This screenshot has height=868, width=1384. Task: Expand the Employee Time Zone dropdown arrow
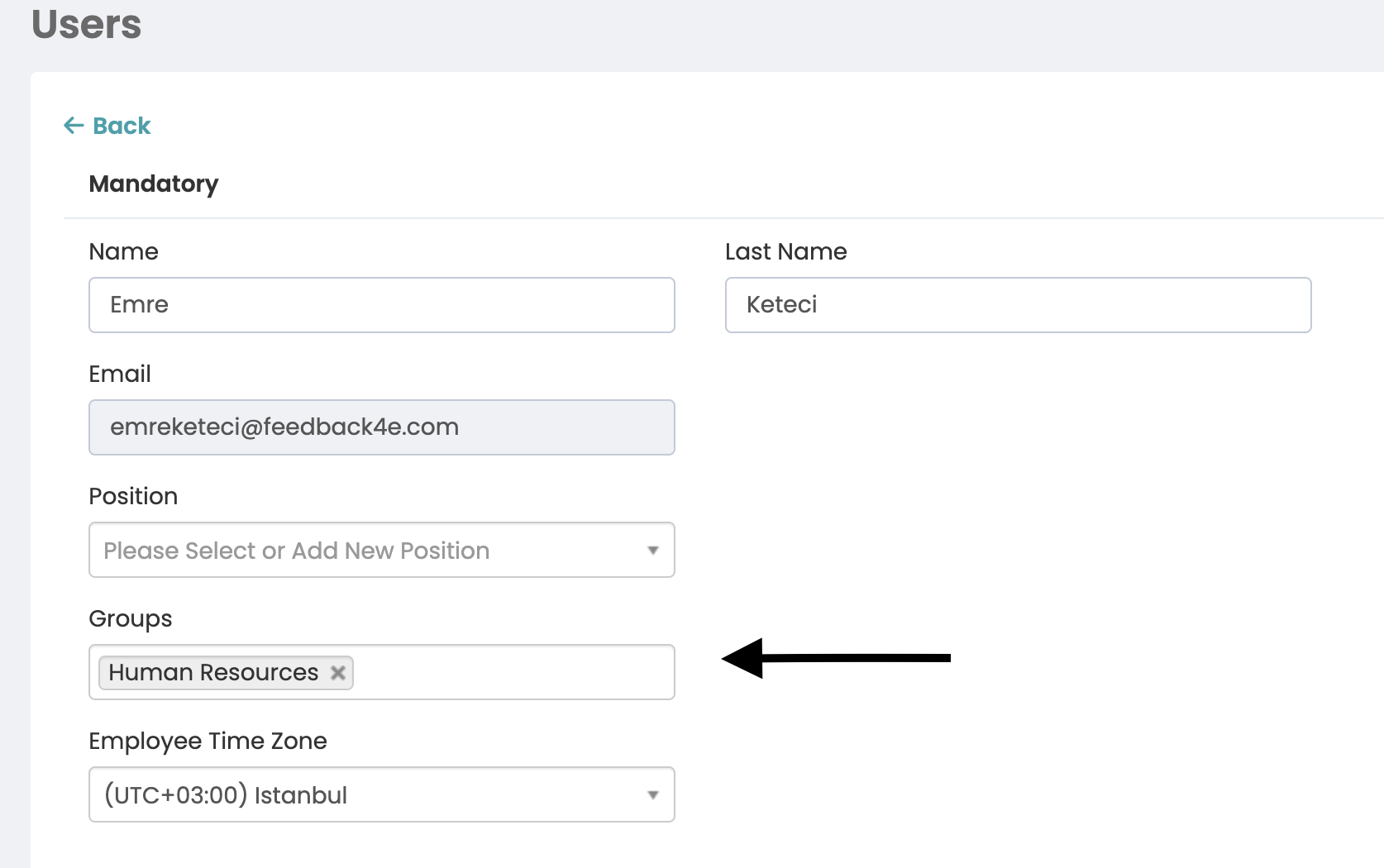(652, 795)
